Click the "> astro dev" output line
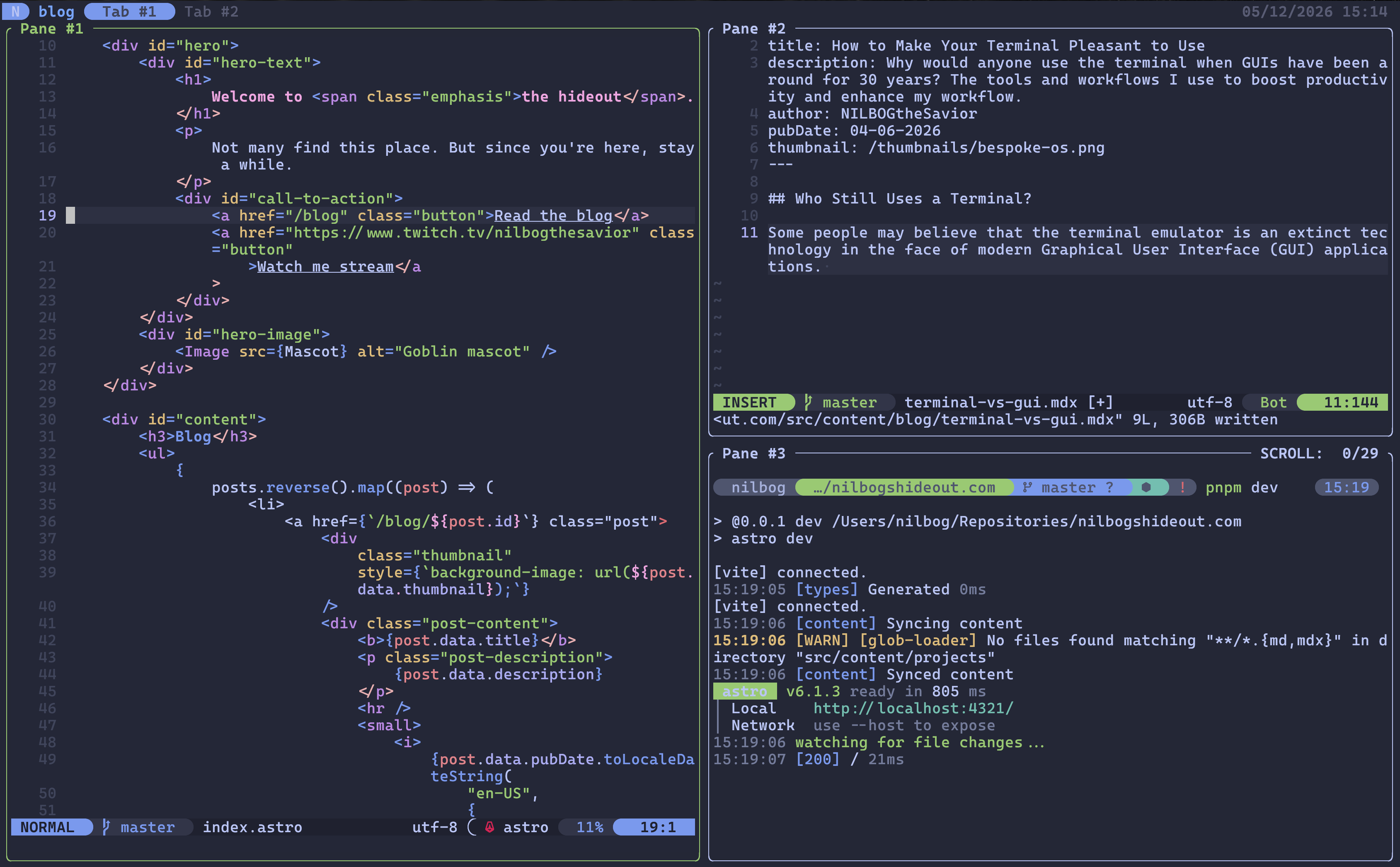 [x=763, y=538]
